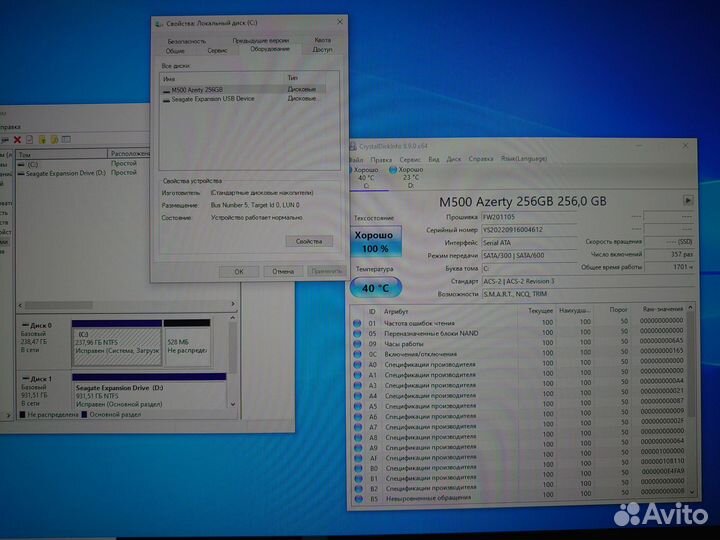The height and width of the screenshot is (540, 720).
Task: Click the down arrow of the disk pane scrollbar
Action: coord(233,405)
